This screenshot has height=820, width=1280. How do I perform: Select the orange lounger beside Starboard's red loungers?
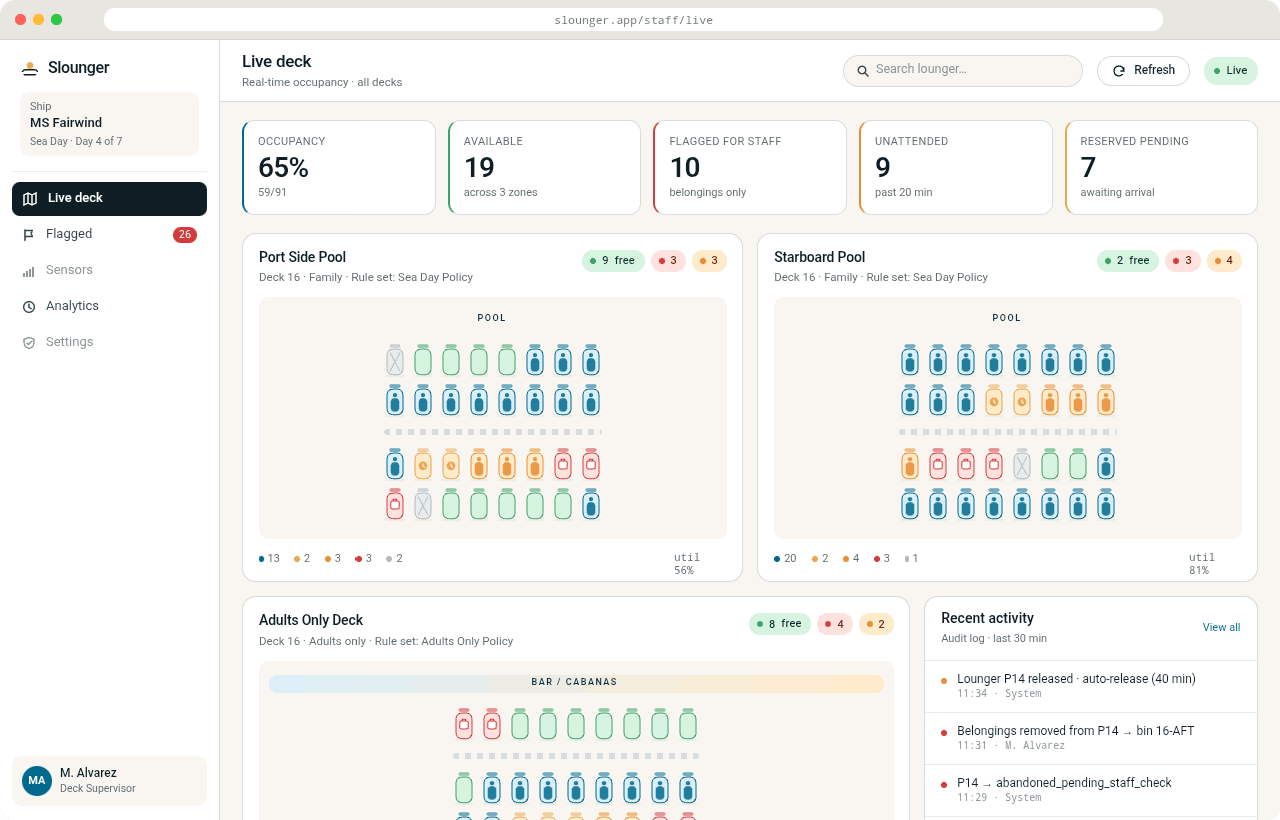click(910, 464)
